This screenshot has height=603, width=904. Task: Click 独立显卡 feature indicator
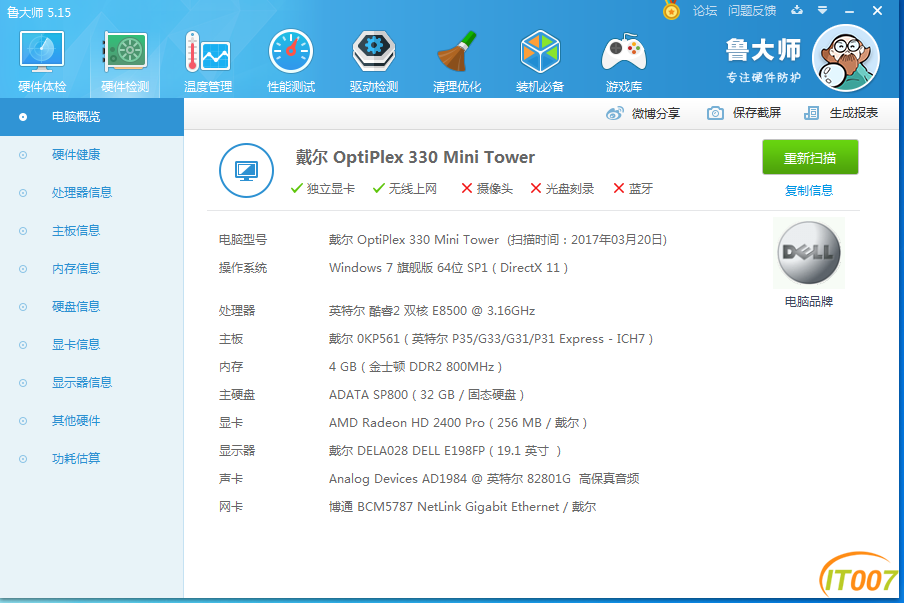323,189
